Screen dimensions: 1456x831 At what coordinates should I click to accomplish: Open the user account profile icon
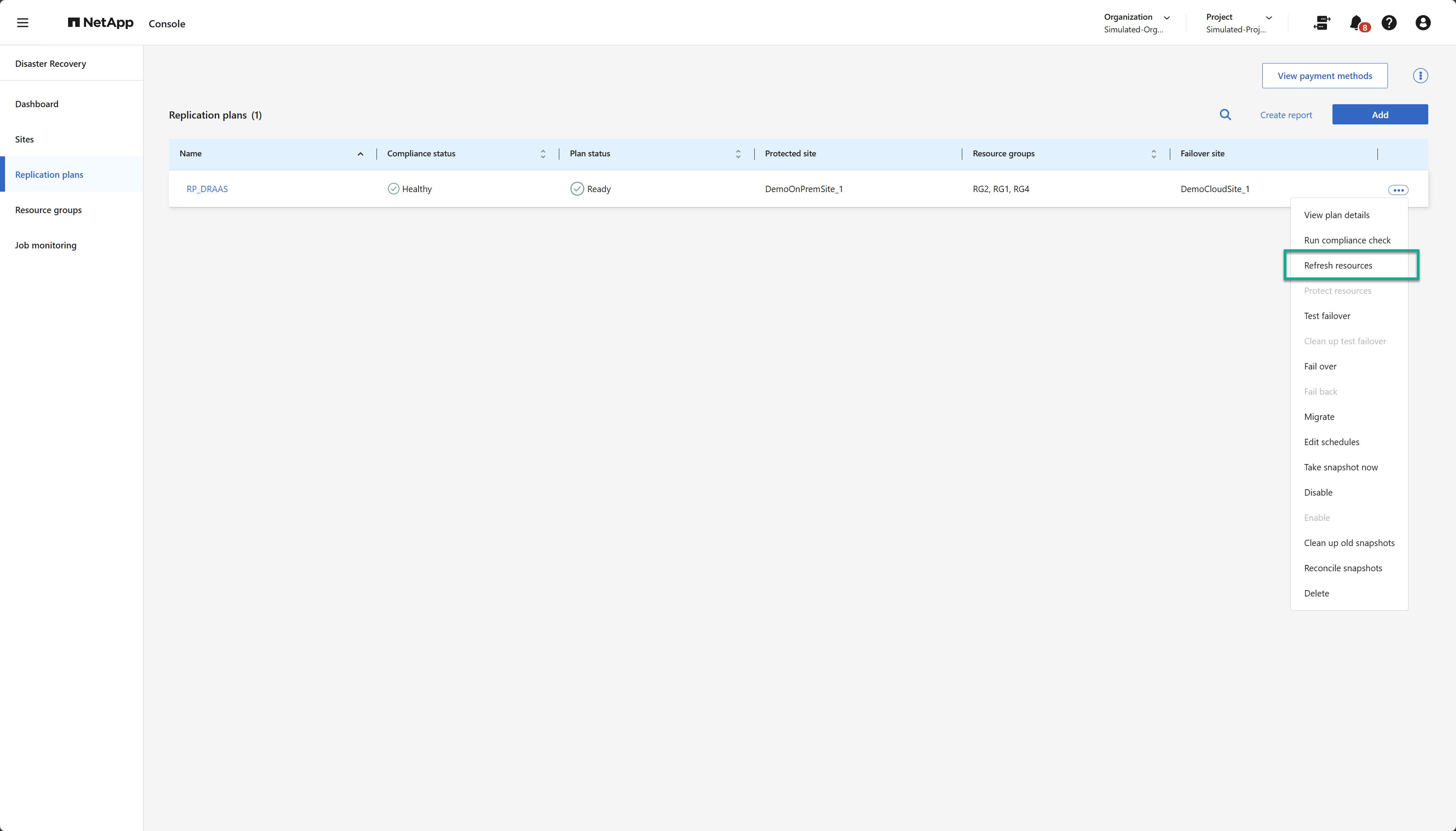(1422, 23)
